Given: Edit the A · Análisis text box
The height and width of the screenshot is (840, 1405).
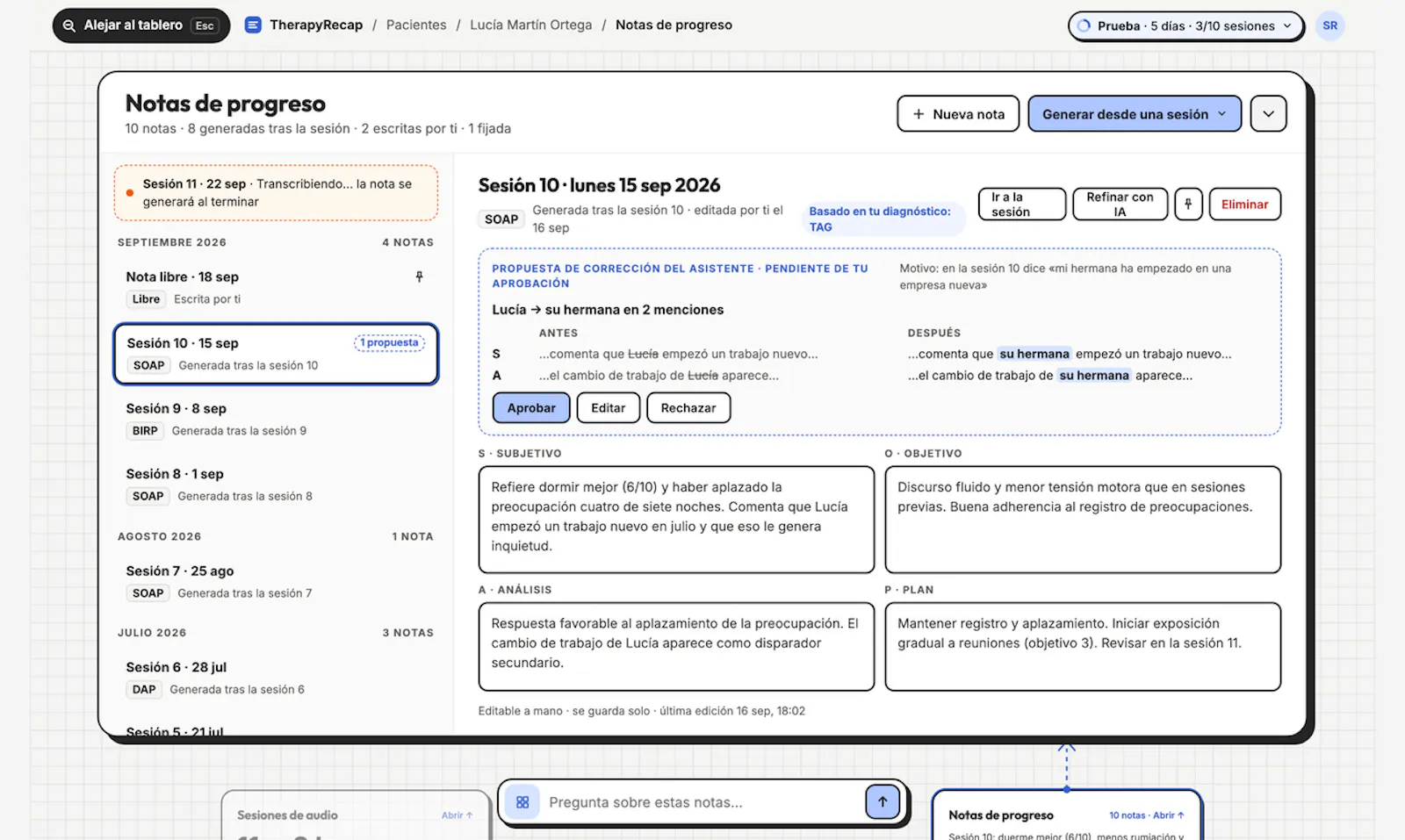Looking at the screenshot, I should pyautogui.click(x=676, y=647).
